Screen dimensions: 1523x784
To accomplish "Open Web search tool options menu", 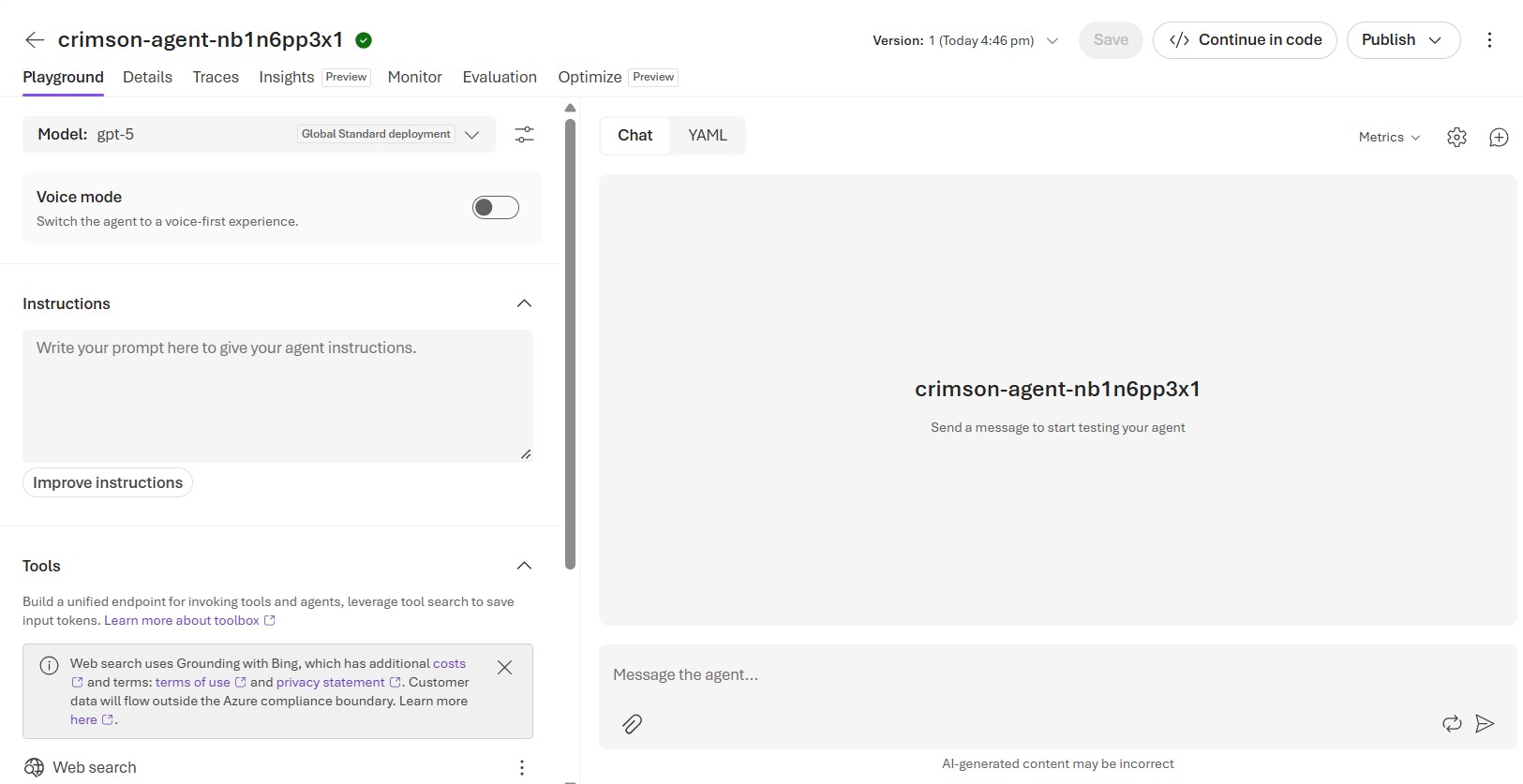I will coord(522,768).
